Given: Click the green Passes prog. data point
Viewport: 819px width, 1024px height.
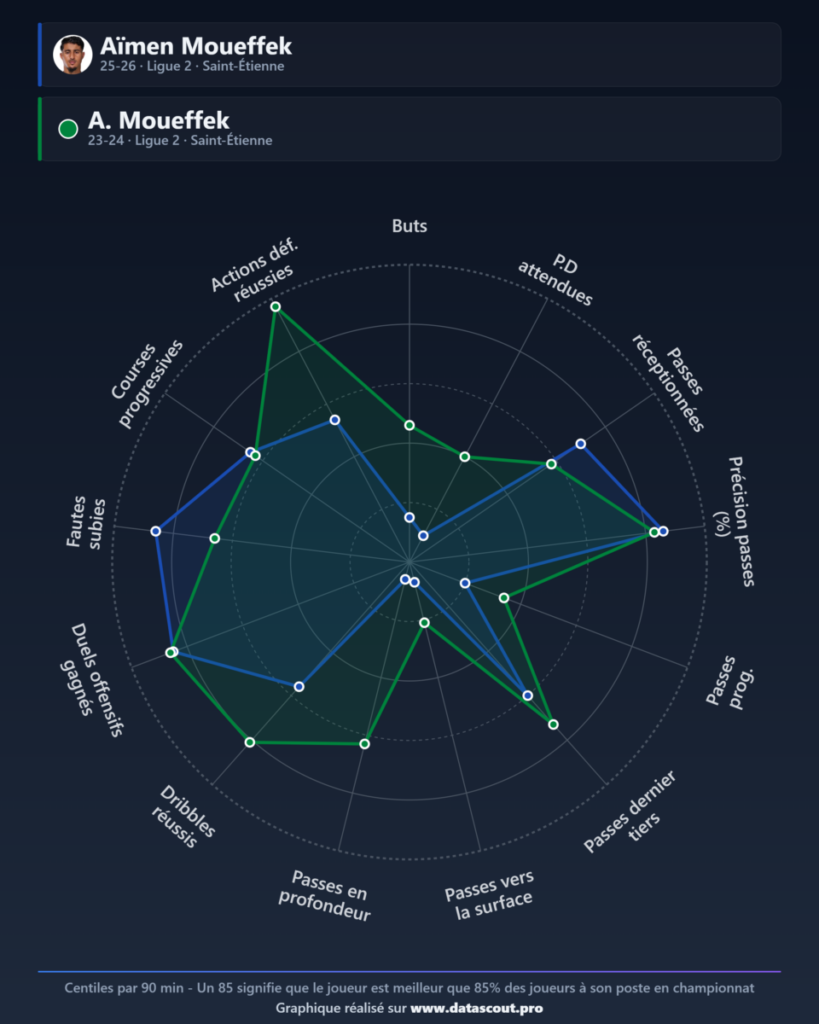Looking at the screenshot, I should (x=504, y=598).
